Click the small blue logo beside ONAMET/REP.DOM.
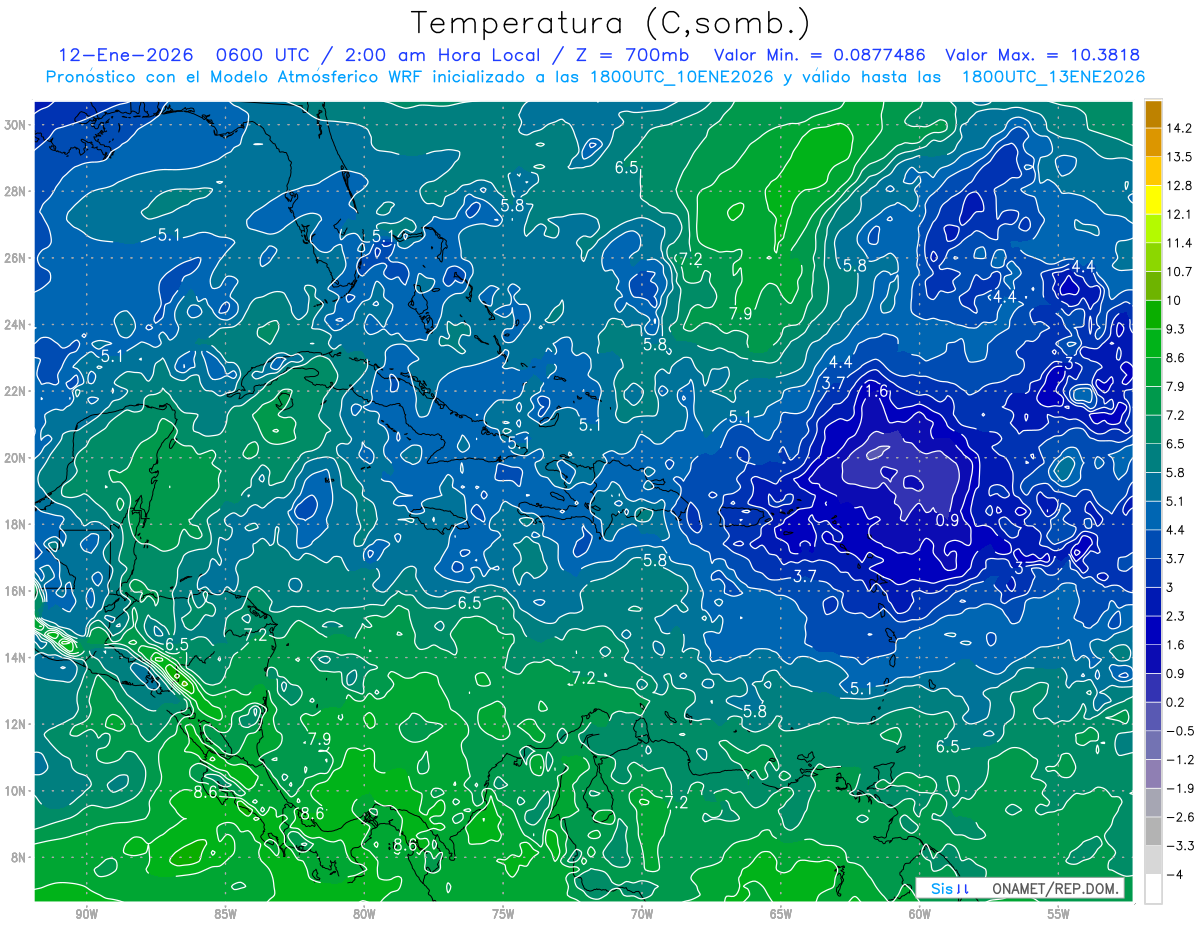Screen dimensions: 1200x927 (x=950, y=888)
